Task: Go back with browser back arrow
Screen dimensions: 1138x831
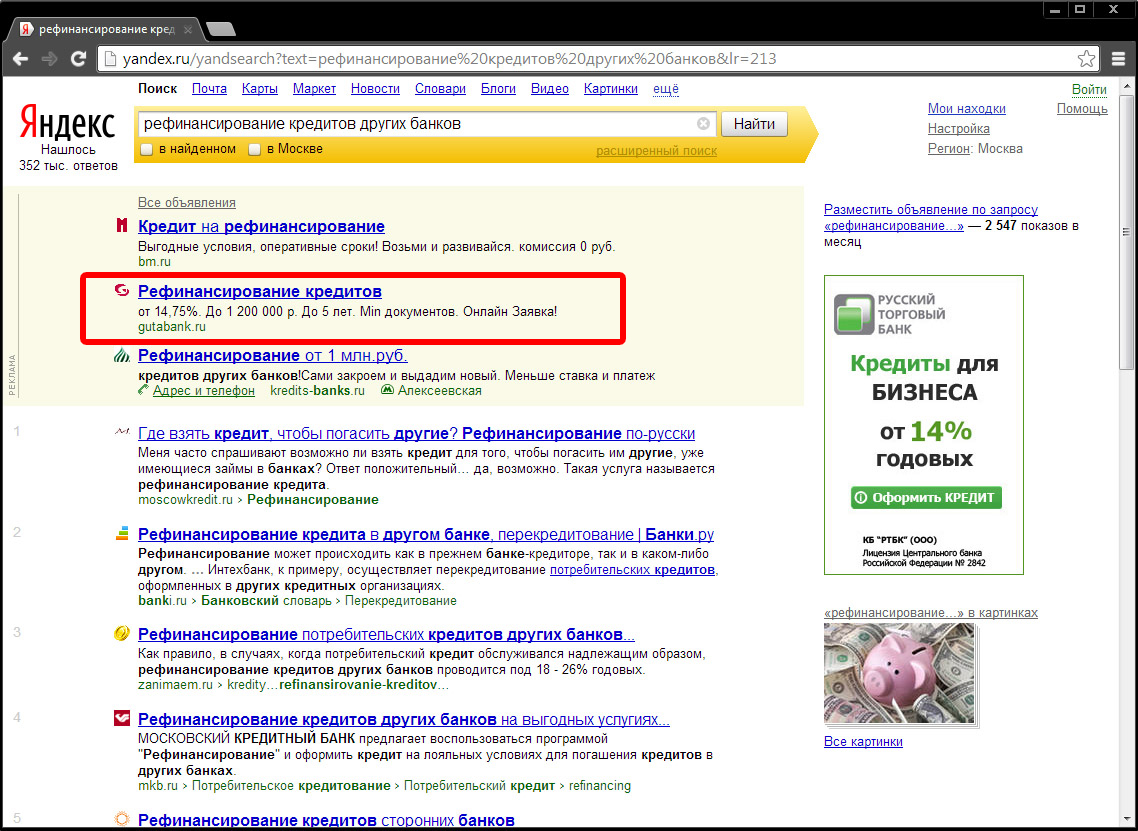Action: [20, 59]
